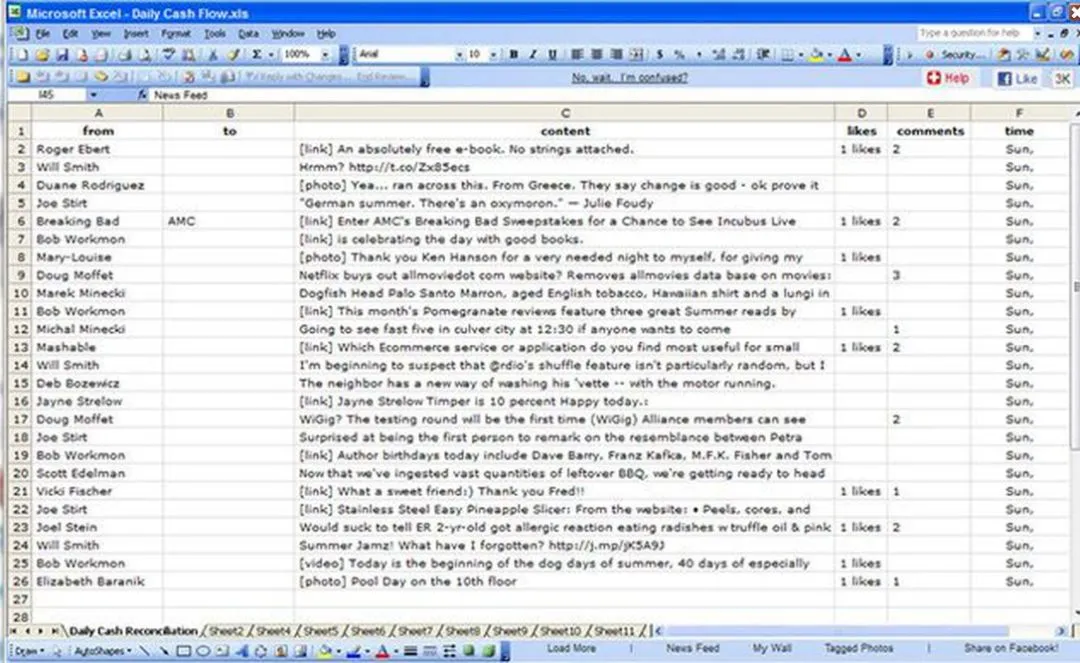The height and width of the screenshot is (663, 1080).
Task: Click the Open folder toolbar icon
Action: (x=42, y=54)
